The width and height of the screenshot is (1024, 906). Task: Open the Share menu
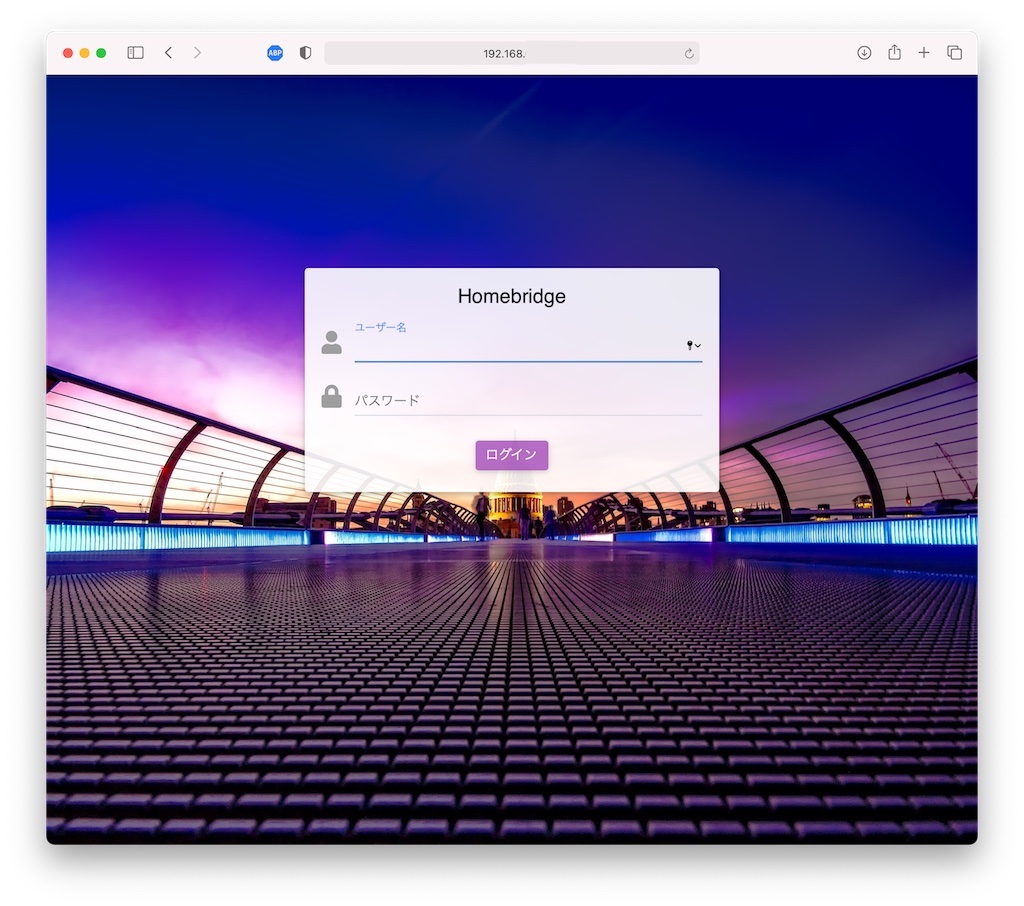tap(894, 53)
